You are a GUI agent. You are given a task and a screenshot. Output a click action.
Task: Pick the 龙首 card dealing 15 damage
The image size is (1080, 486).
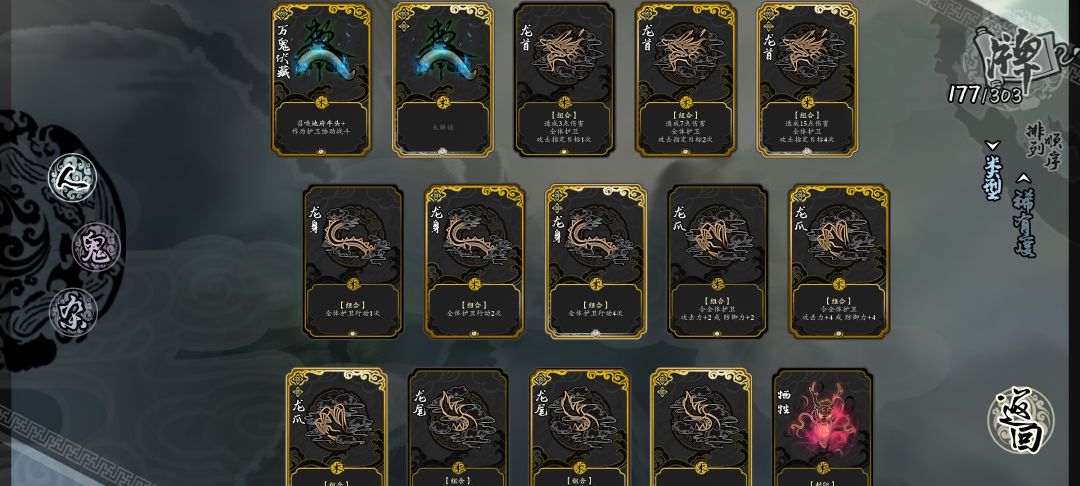[807, 79]
